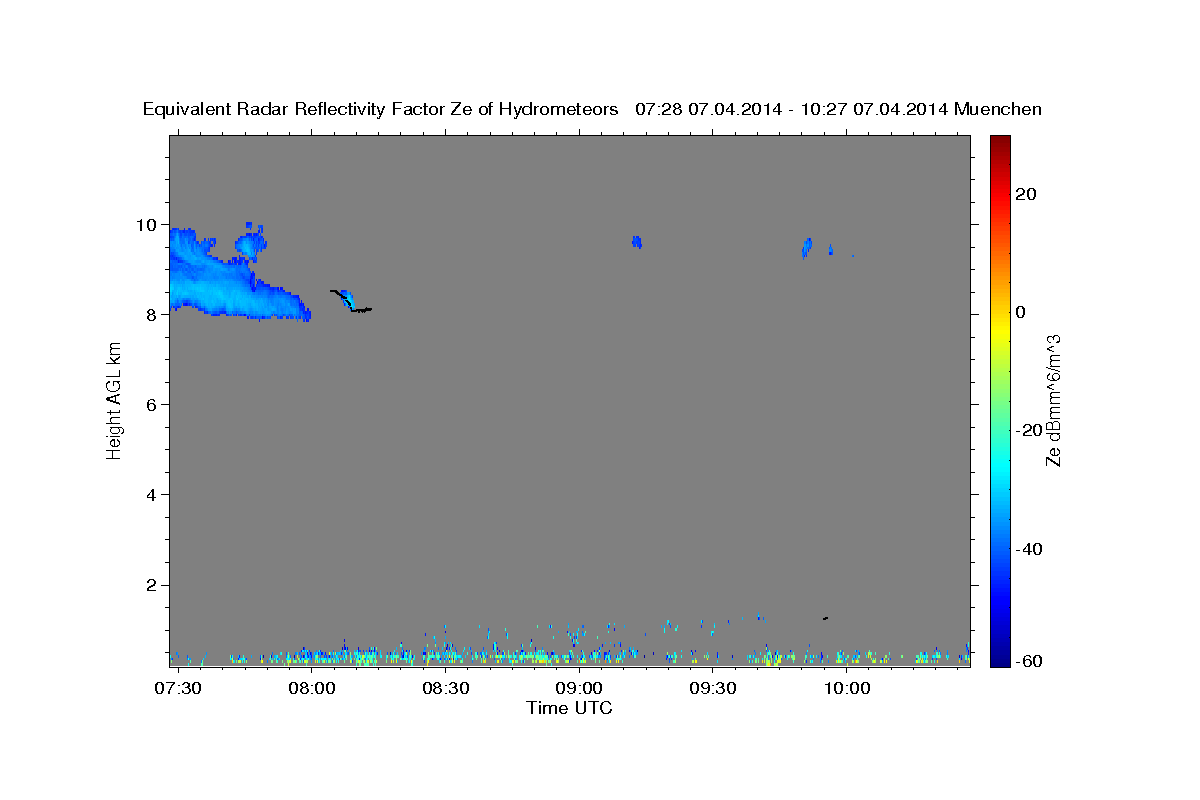Click the x-axis tick label '10:00'
Image resolution: width=1200 pixels, height=800 pixels.
click(848, 689)
